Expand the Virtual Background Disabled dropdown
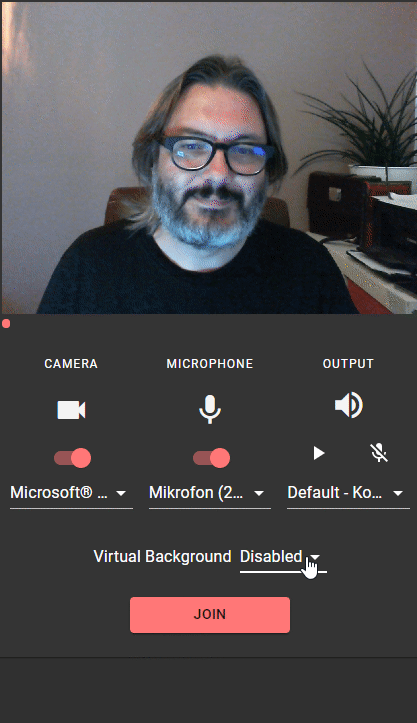This screenshot has width=417, height=723. click(x=283, y=557)
